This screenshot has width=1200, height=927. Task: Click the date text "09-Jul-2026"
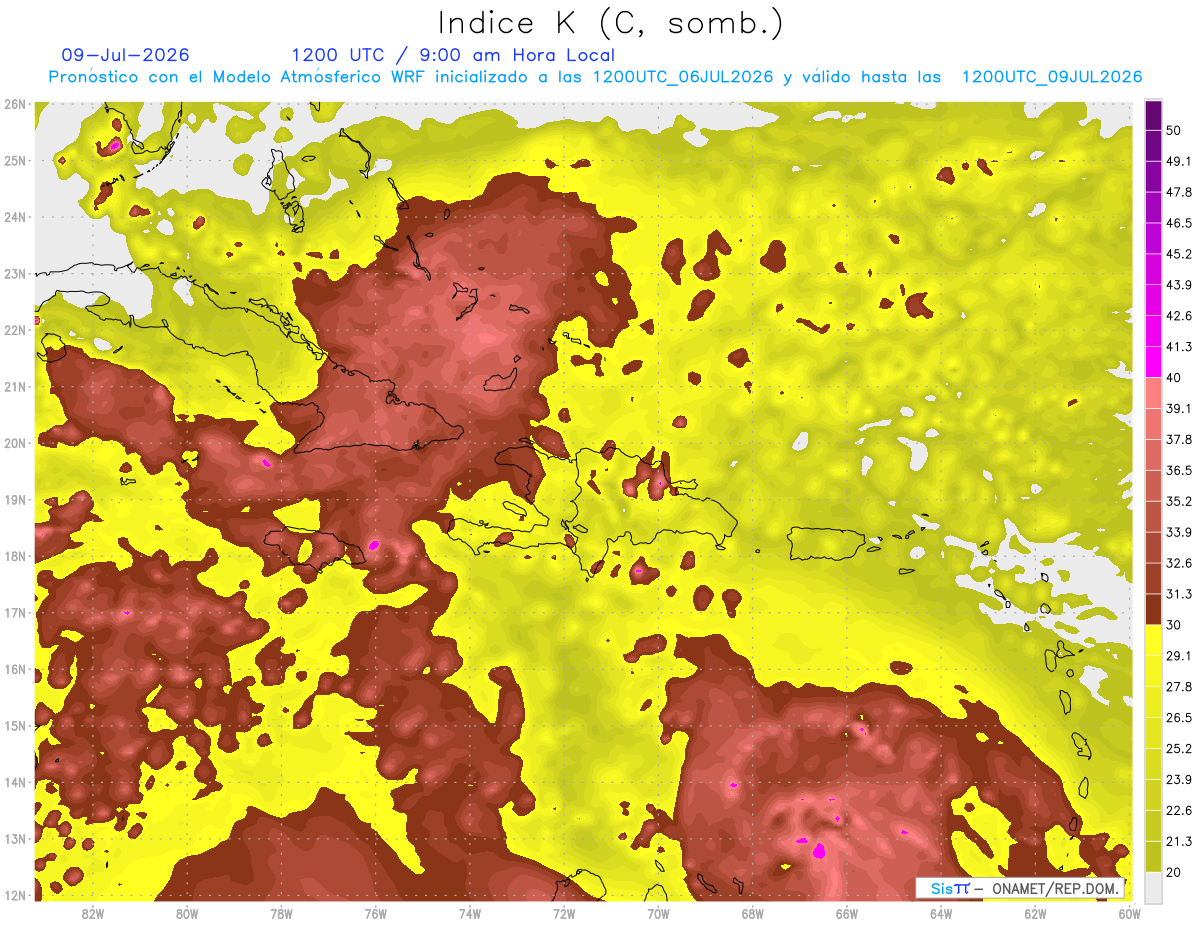125,55
